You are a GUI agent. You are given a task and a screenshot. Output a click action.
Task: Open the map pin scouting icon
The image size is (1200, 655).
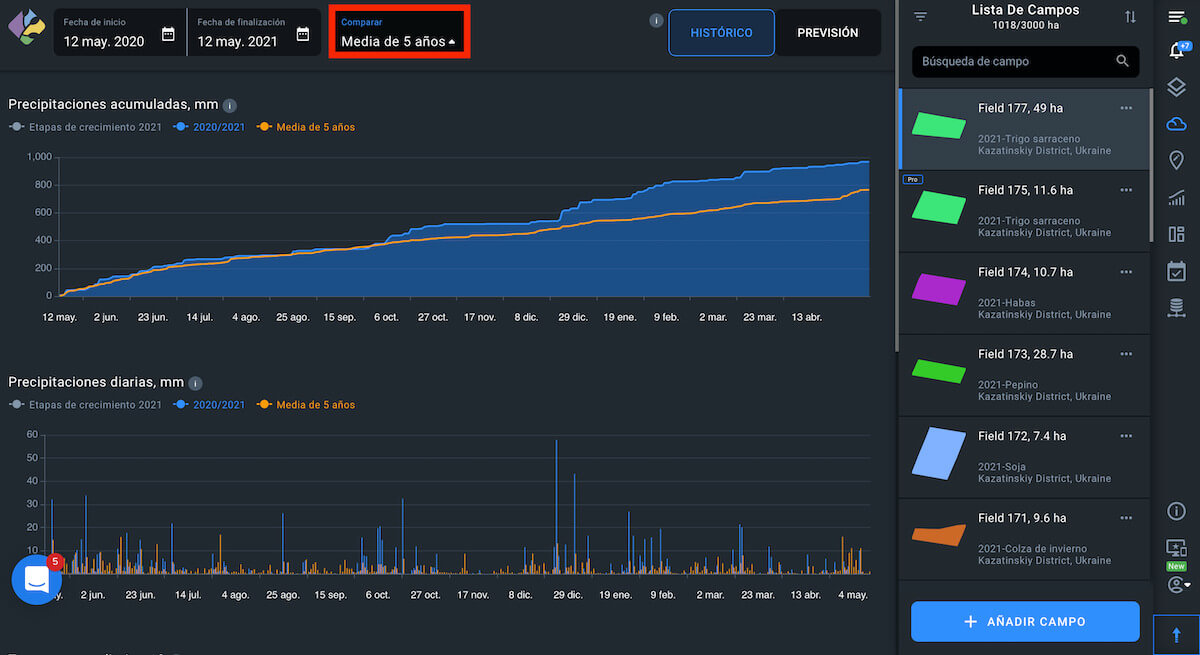(x=1176, y=160)
